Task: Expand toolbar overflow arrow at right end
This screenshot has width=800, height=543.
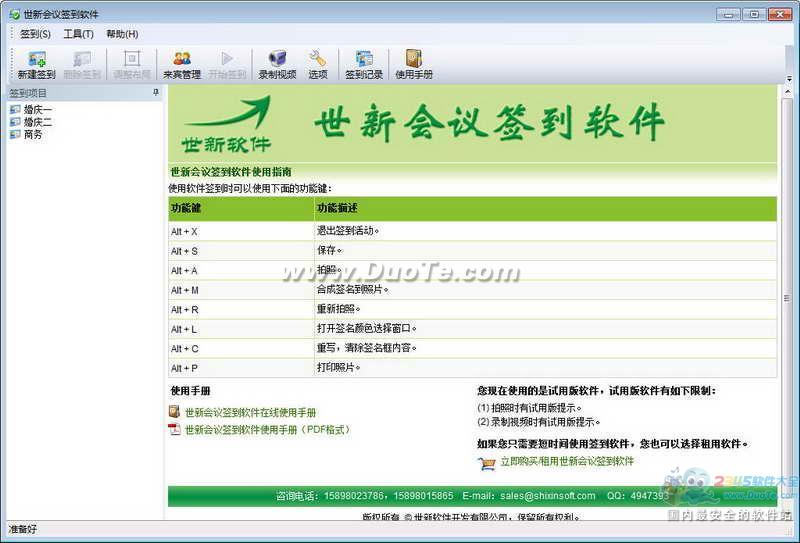Action: coord(789,79)
